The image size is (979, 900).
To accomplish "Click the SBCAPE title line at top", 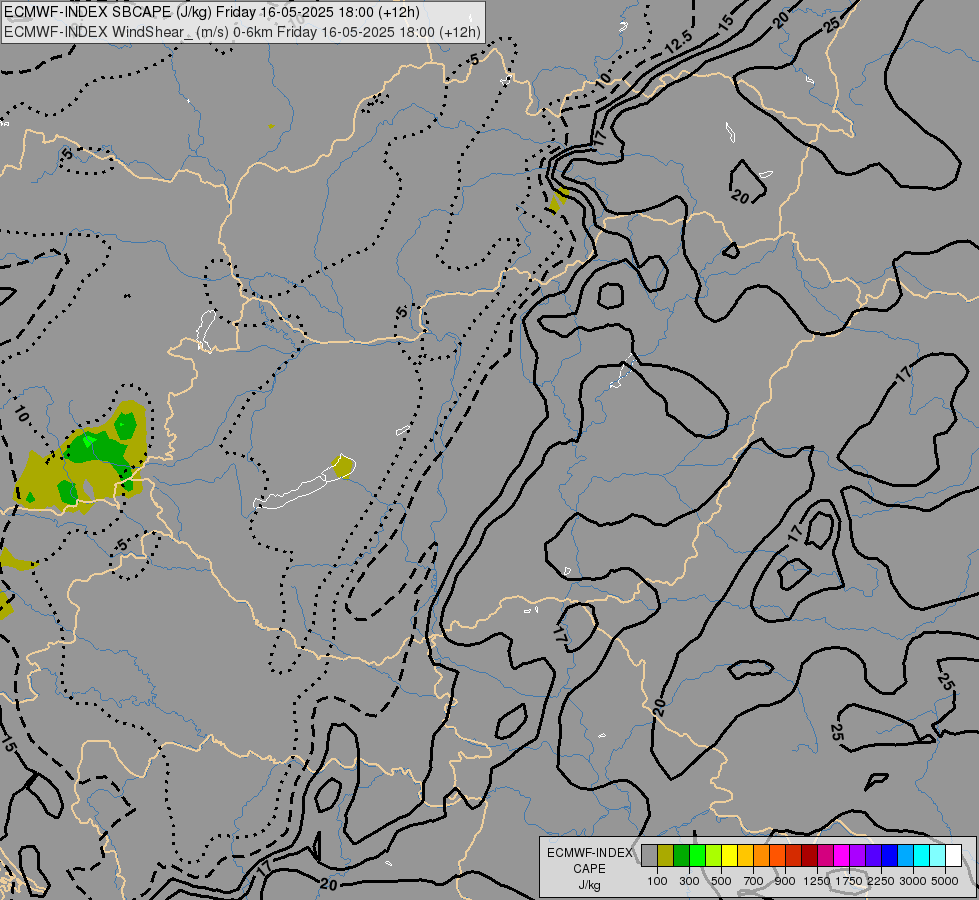I will pyautogui.click(x=212, y=12).
